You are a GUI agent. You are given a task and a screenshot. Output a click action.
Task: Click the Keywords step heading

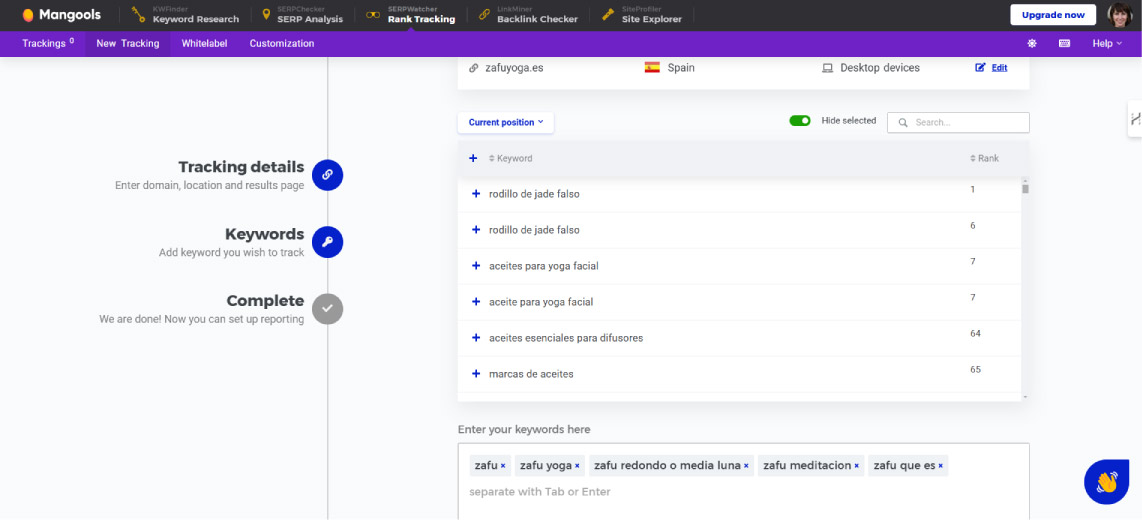tap(264, 234)
